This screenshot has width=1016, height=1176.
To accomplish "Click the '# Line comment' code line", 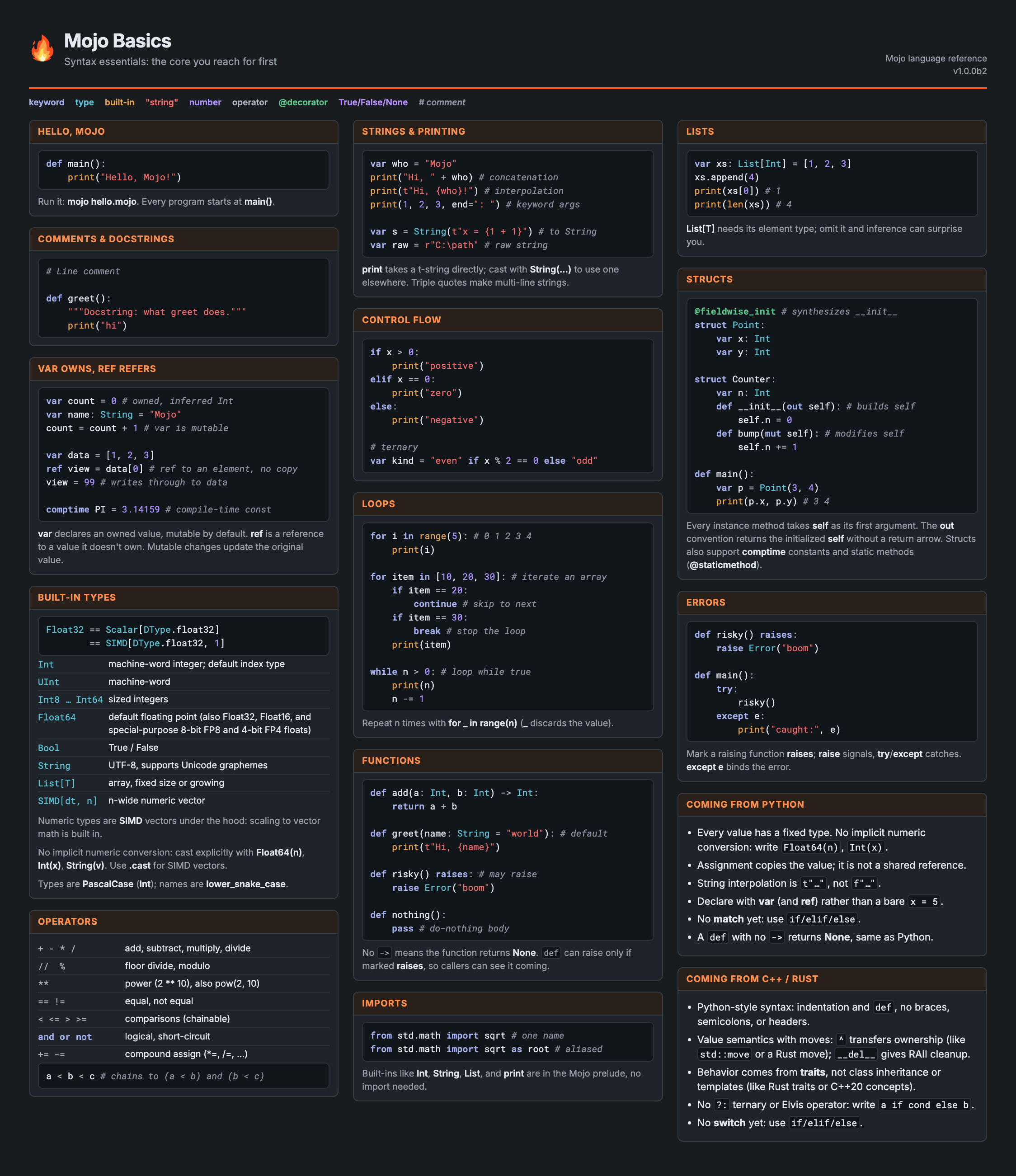I will pos(83,272).
